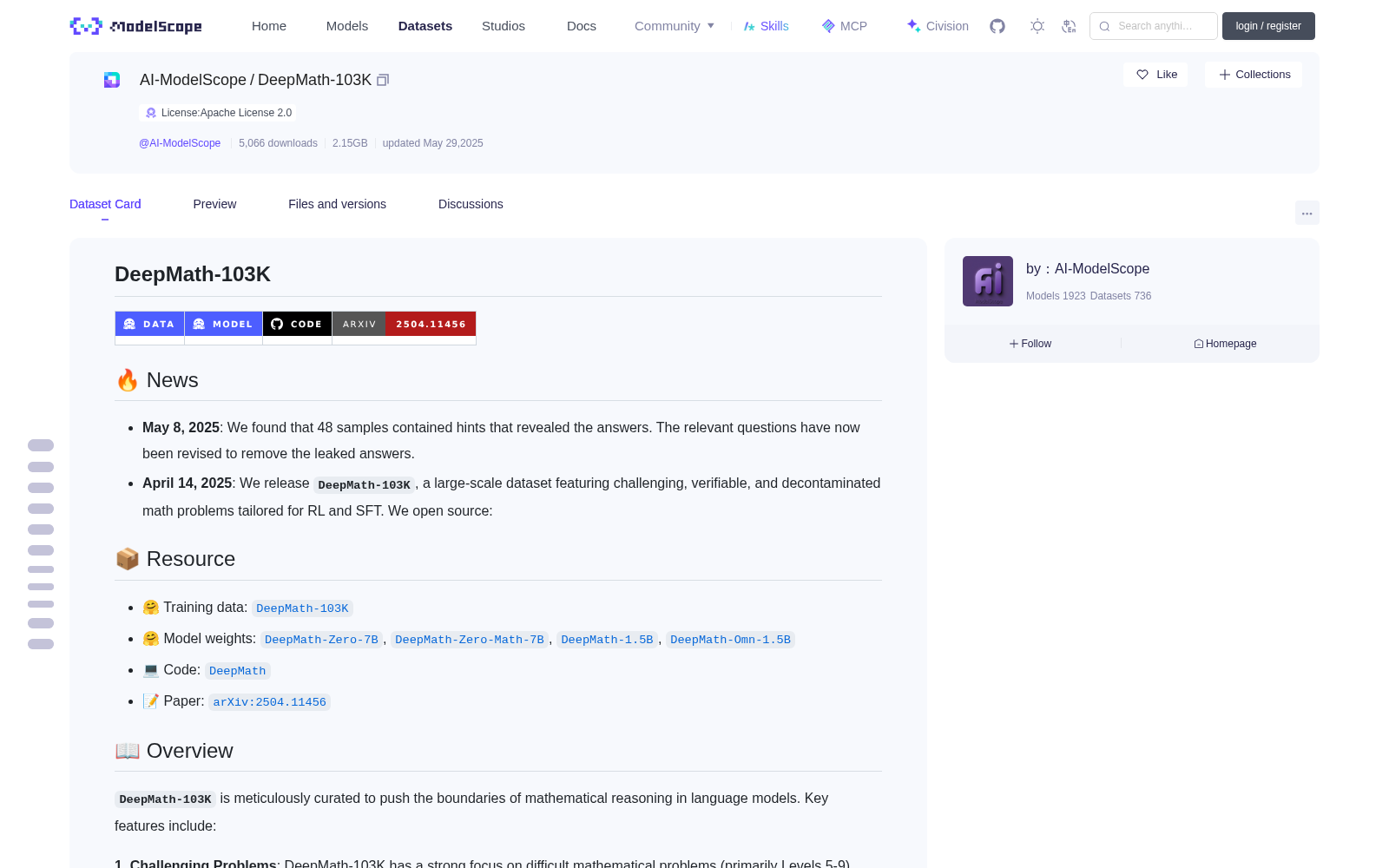This screenshot has height=868, width=1389.
Task: Add to Collections with plus button
Action: [1254, 75]
